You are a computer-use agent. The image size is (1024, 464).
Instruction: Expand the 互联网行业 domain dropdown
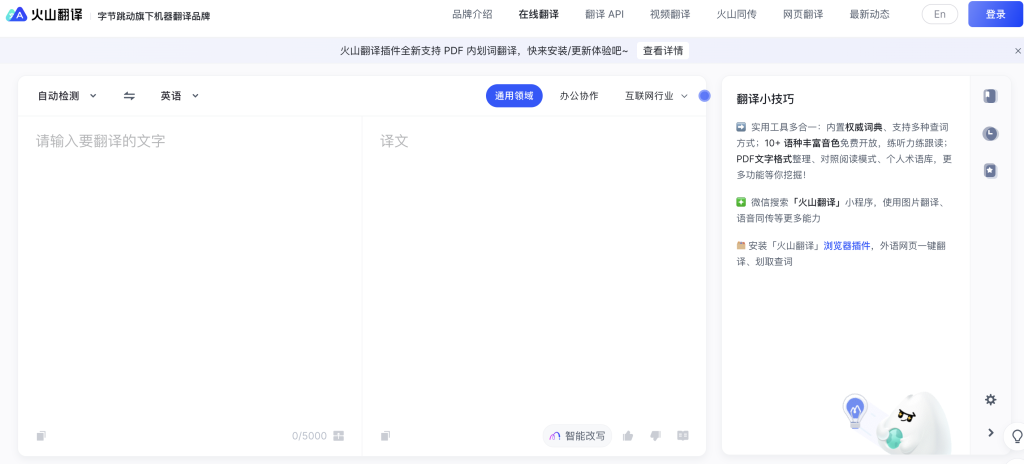click(x=656, y=96)
